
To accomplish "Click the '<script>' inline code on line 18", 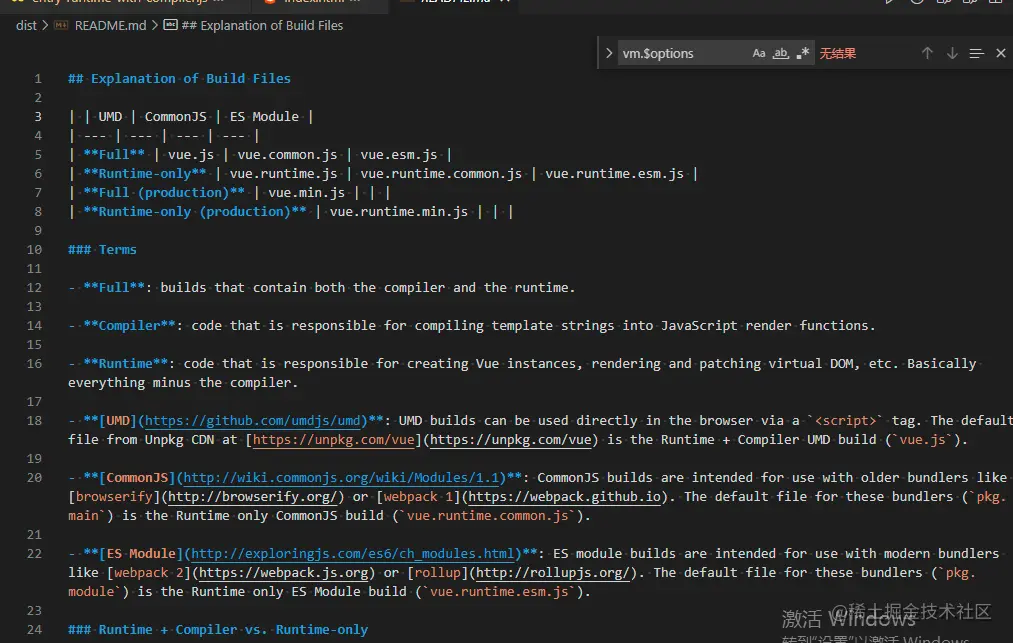I will point(846,421).
